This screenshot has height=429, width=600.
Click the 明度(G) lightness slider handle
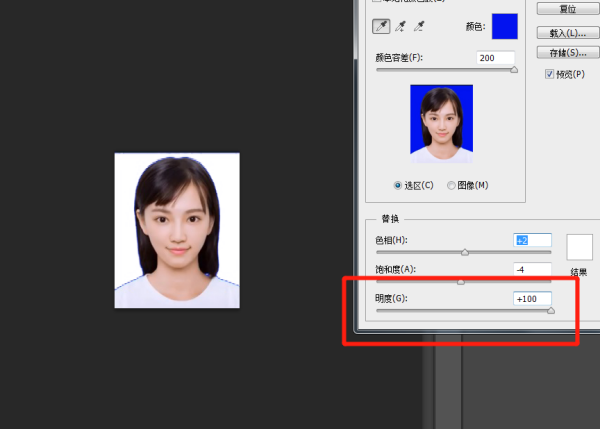(x=551, y=311)
